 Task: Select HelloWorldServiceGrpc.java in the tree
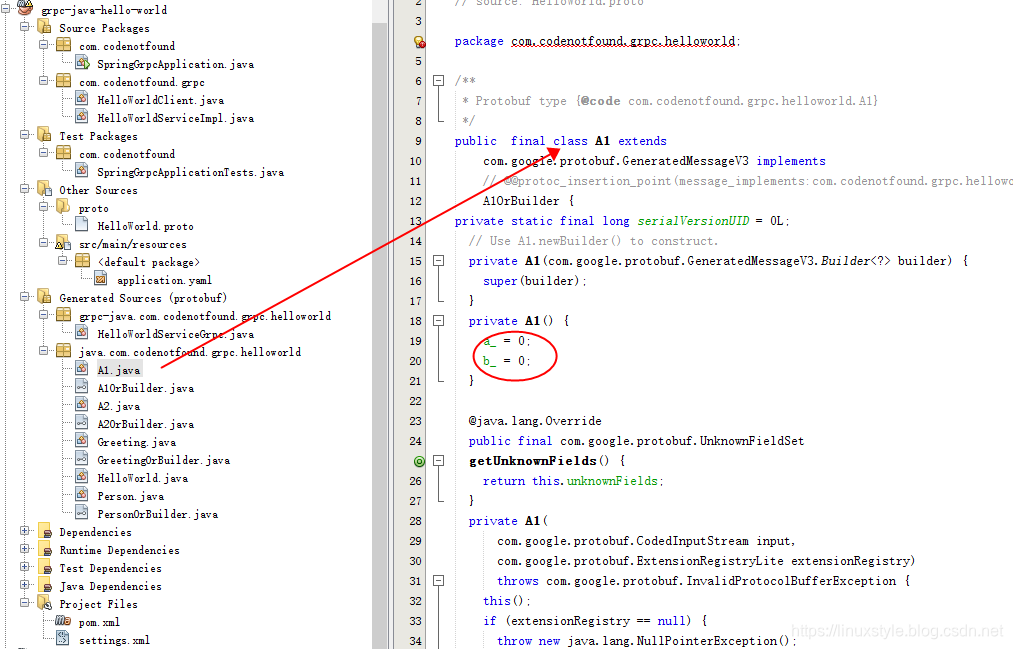coord(176,335)
